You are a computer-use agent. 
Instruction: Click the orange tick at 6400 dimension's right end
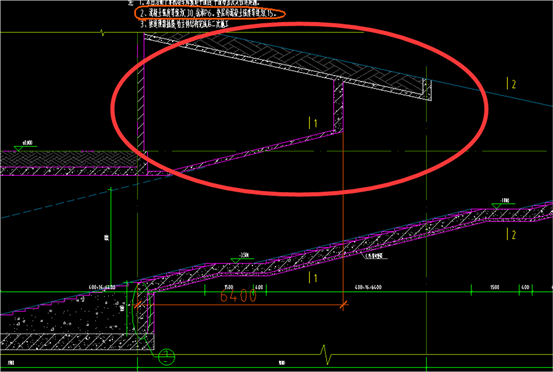[344, 305]
